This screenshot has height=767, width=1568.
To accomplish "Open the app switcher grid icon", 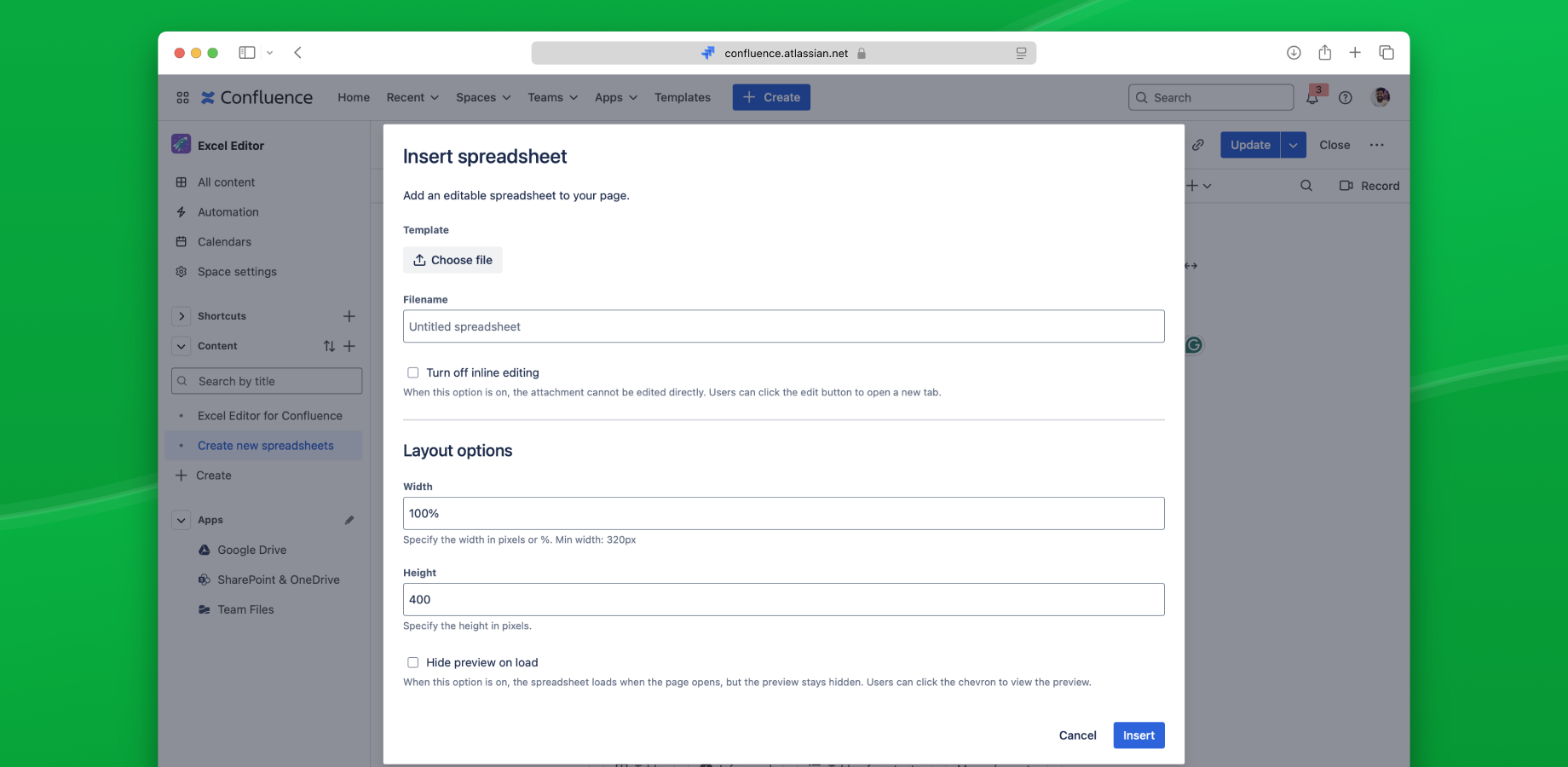I will click(x=182, y=98).
